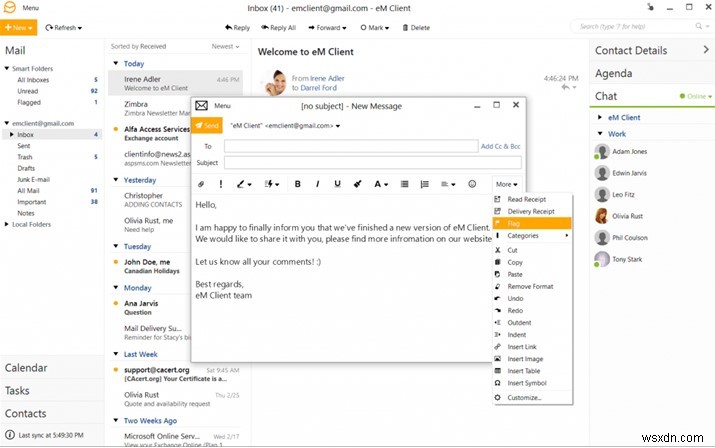Click the Add Cc & Bcc link
The width and height of the screenshot is (715, 448).
coord(500,146)
